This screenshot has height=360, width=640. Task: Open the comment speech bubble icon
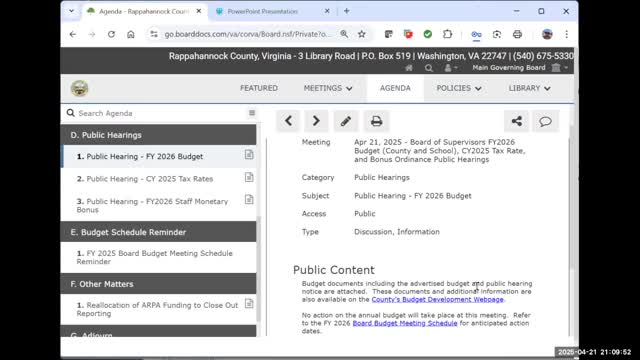tap(545, 121)
